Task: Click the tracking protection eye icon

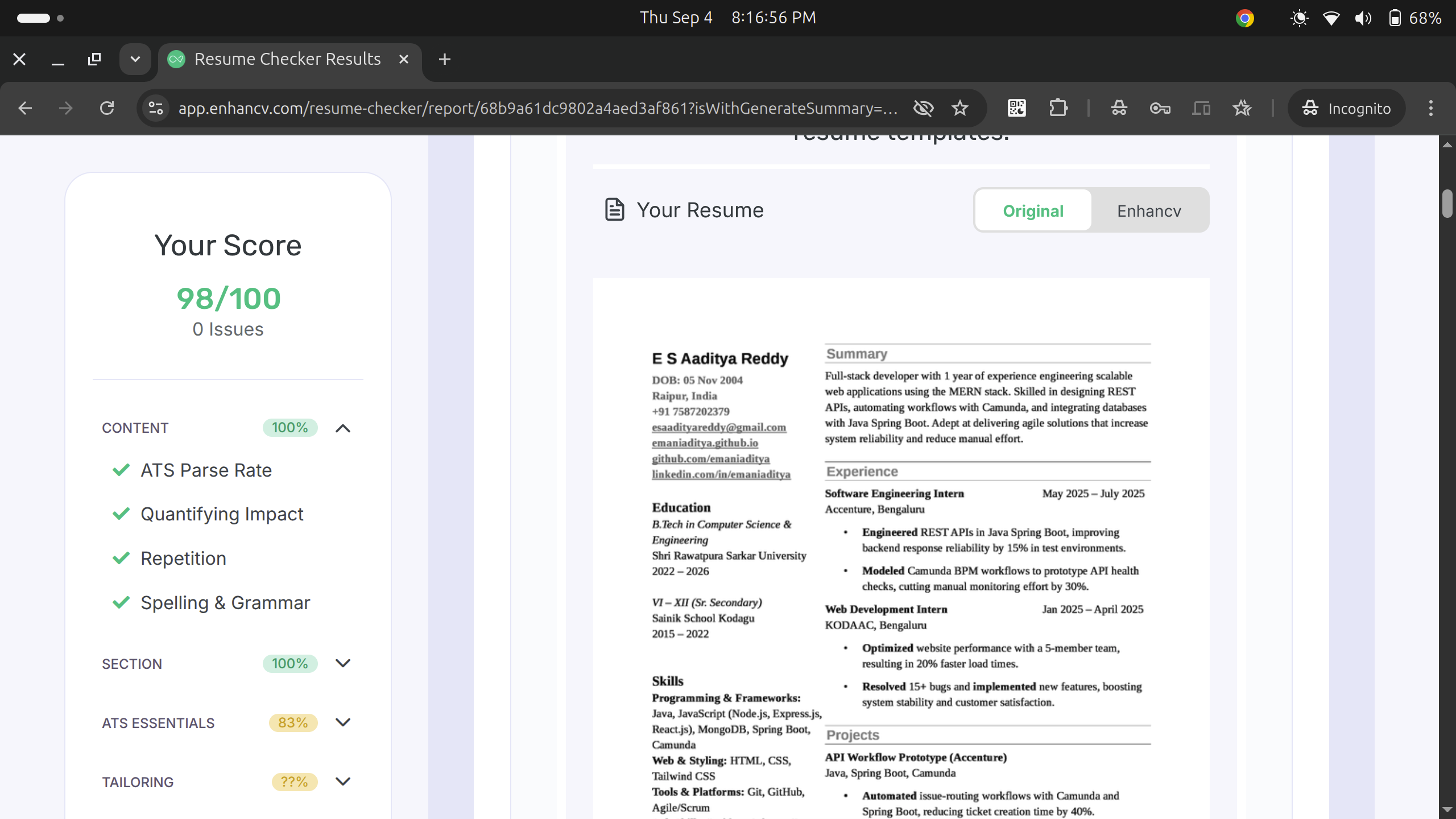Action: 923,108
